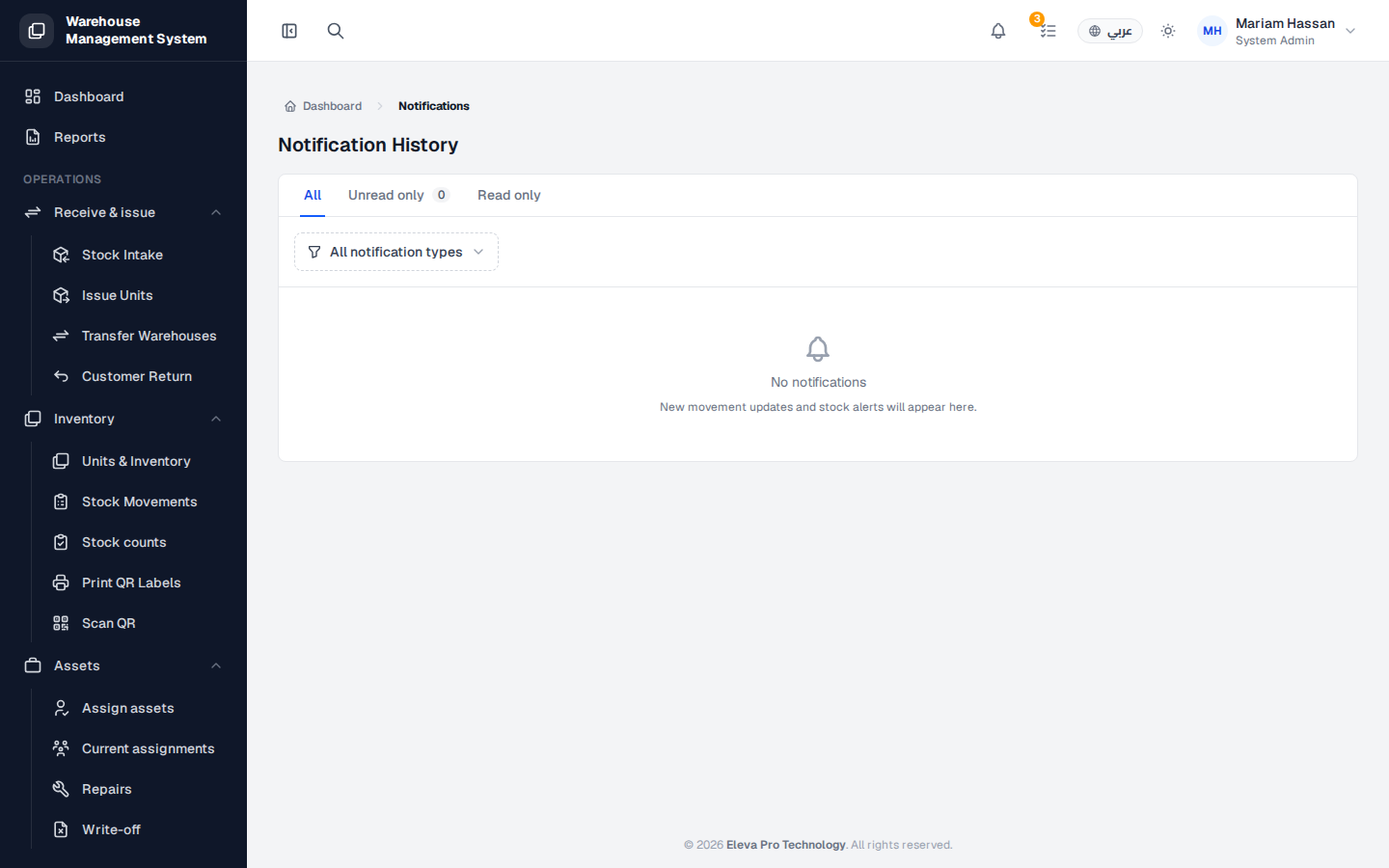
Task: Collapse the Inventory section chevron
Action: point(216,419)
